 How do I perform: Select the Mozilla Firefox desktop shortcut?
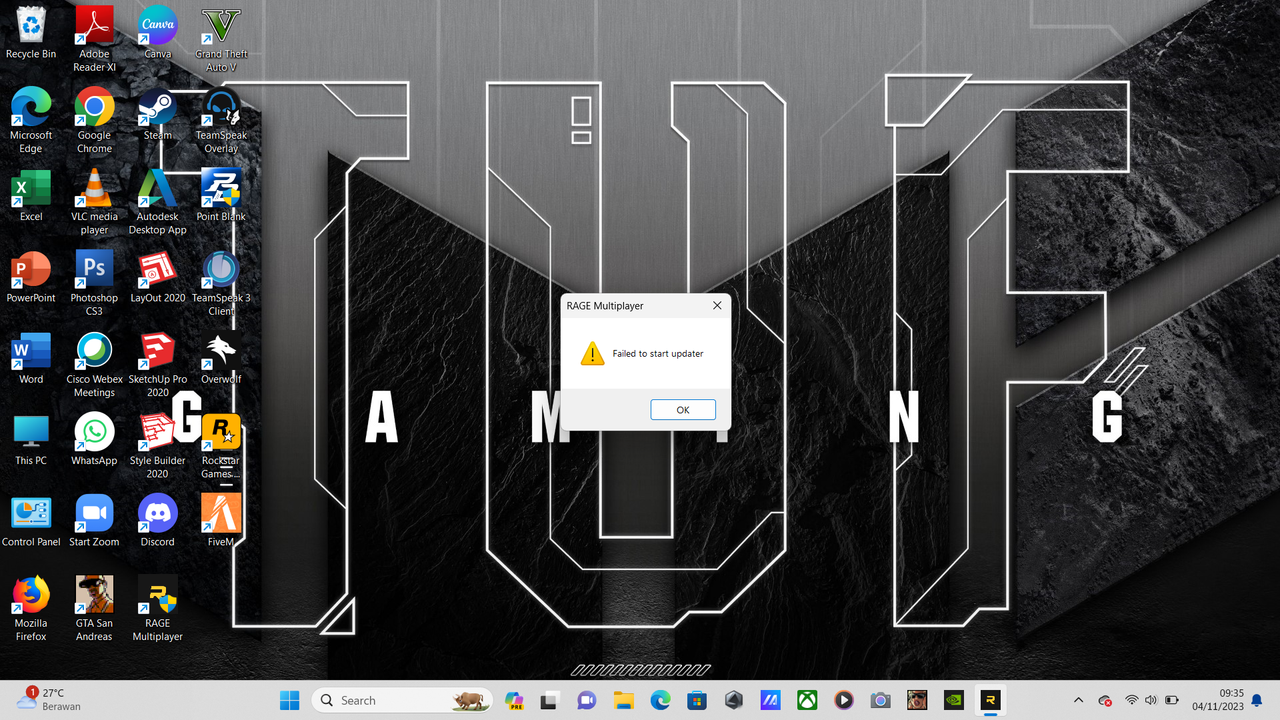click(31, 609)
